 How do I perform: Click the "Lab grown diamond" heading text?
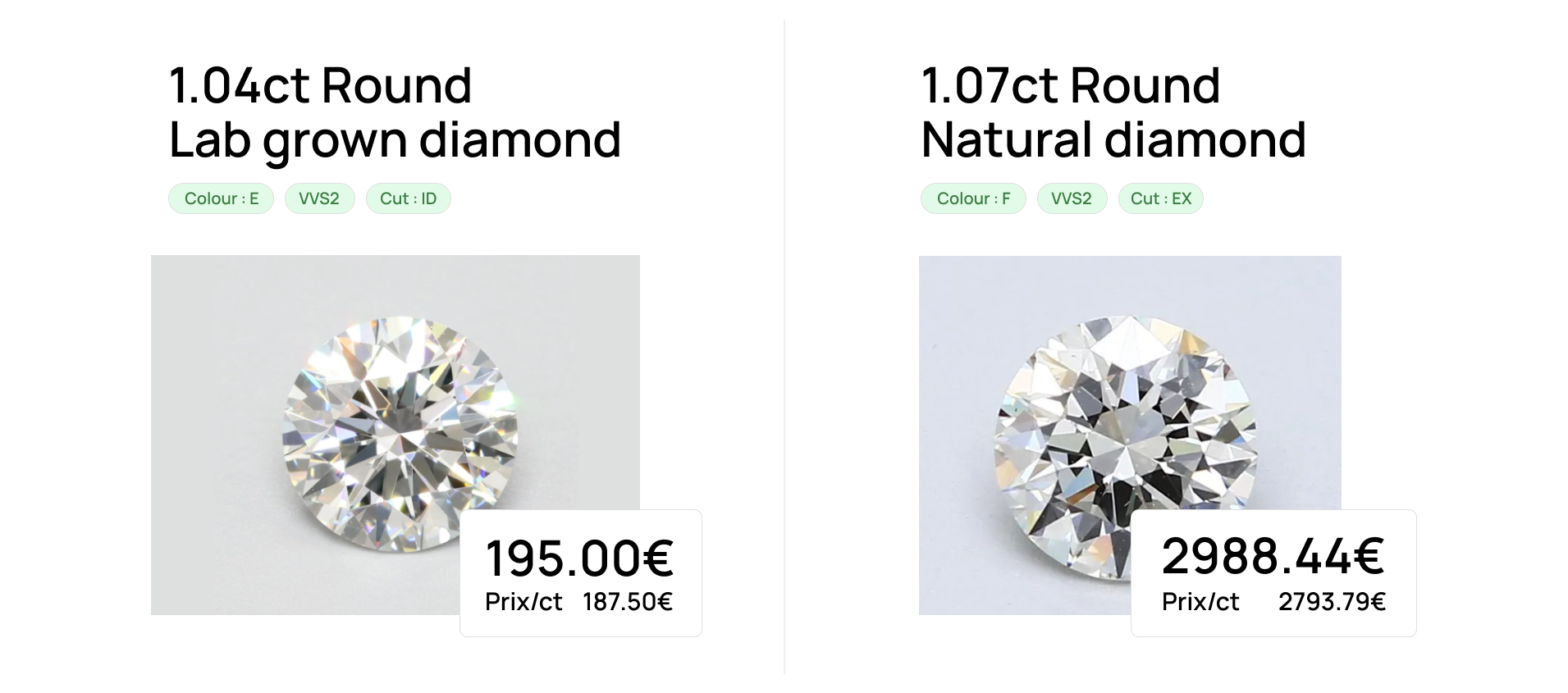point(395,139)
